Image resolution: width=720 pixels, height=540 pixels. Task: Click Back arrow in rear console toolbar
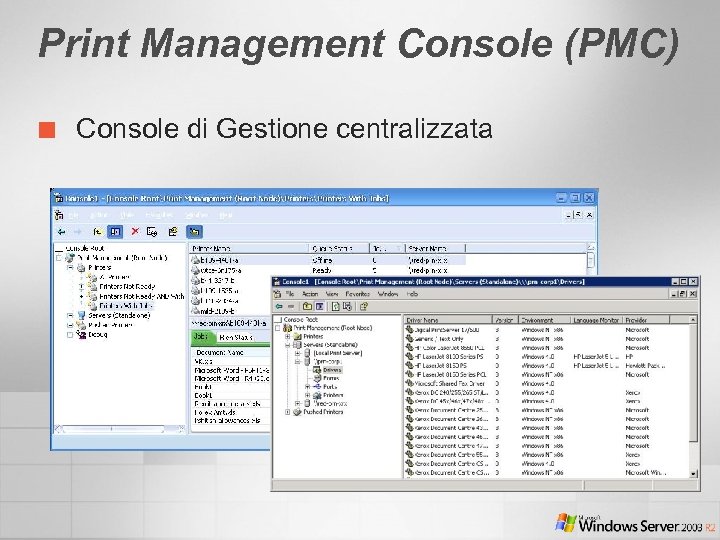click(x=61, y=232)
